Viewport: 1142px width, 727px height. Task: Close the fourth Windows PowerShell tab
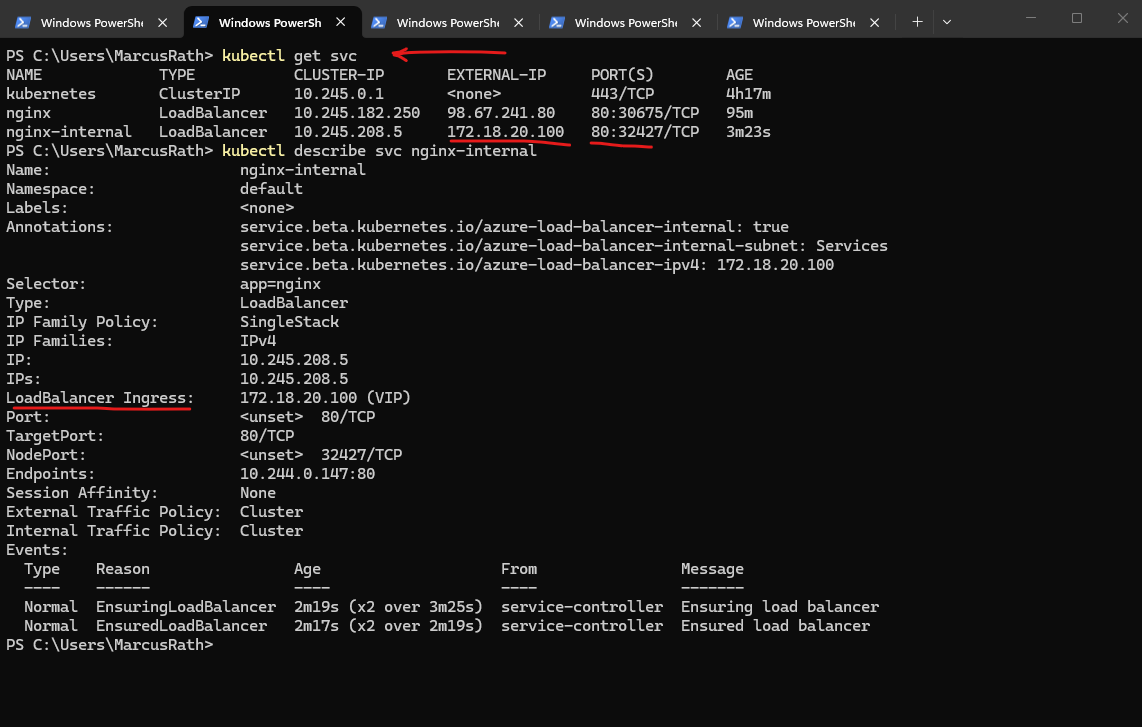(x=697, y=22)
